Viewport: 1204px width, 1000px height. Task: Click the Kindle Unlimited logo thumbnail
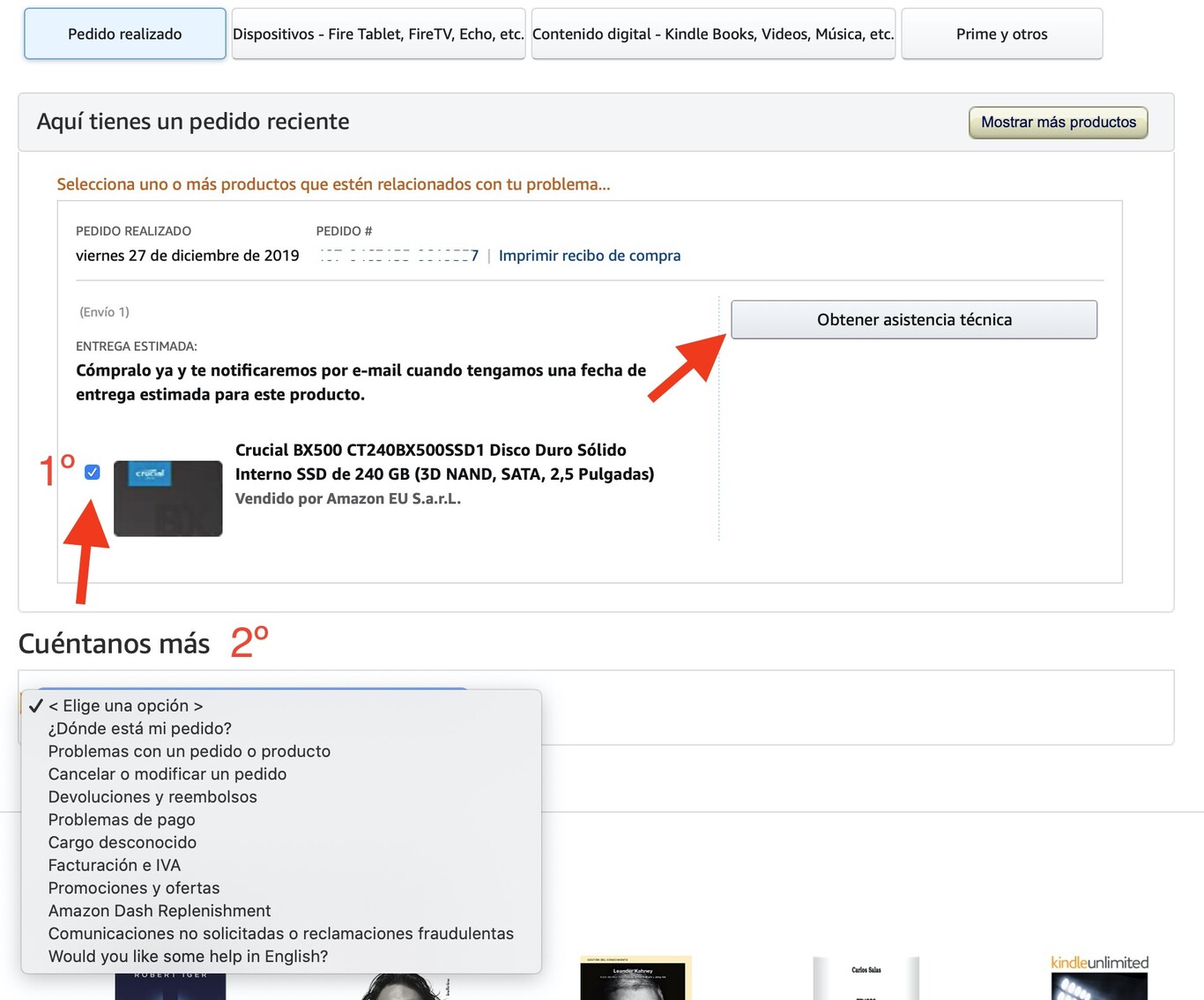point(1098,963)
